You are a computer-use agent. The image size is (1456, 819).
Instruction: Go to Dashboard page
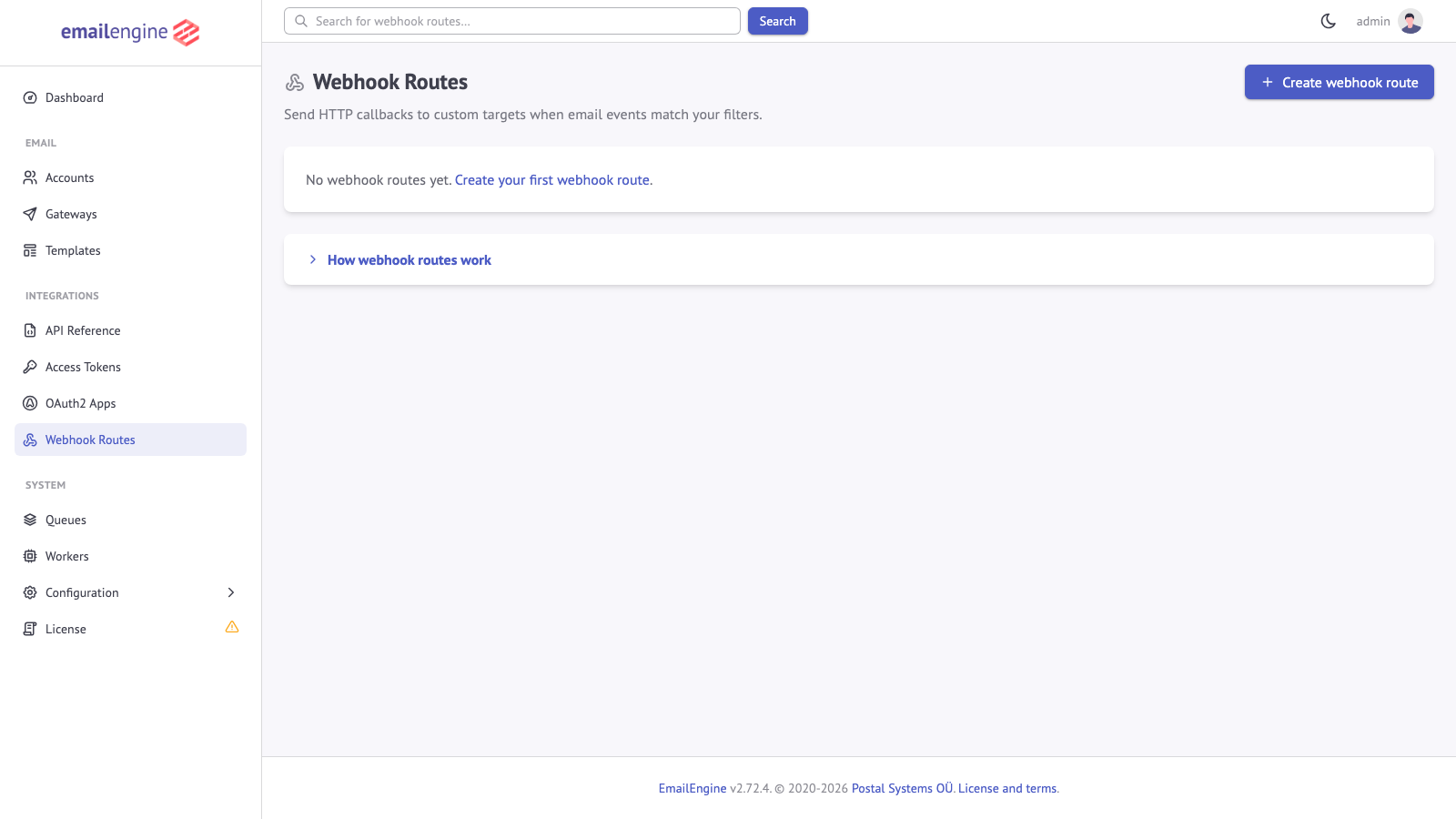130,97
